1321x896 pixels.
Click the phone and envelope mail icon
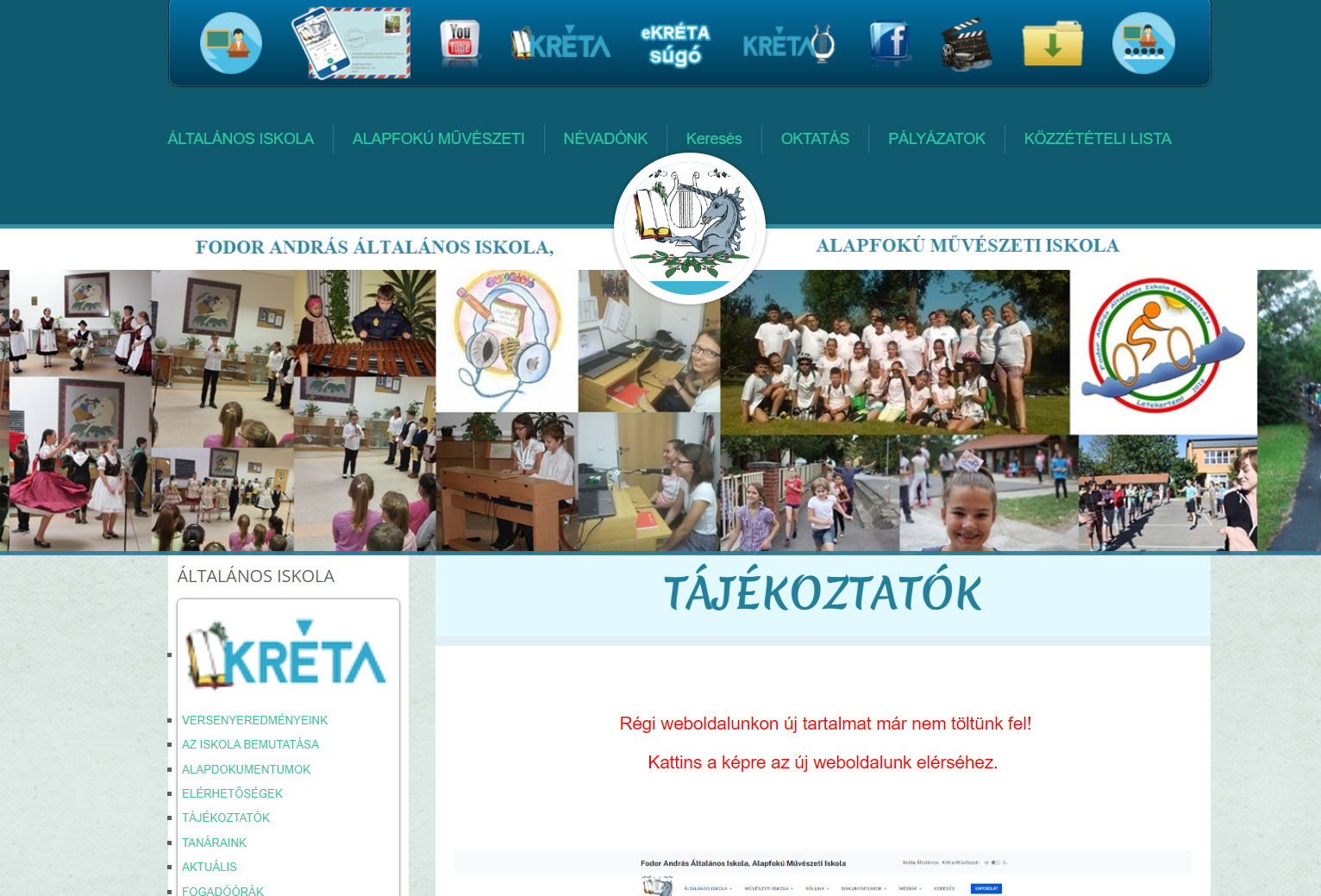click(351, 43)
